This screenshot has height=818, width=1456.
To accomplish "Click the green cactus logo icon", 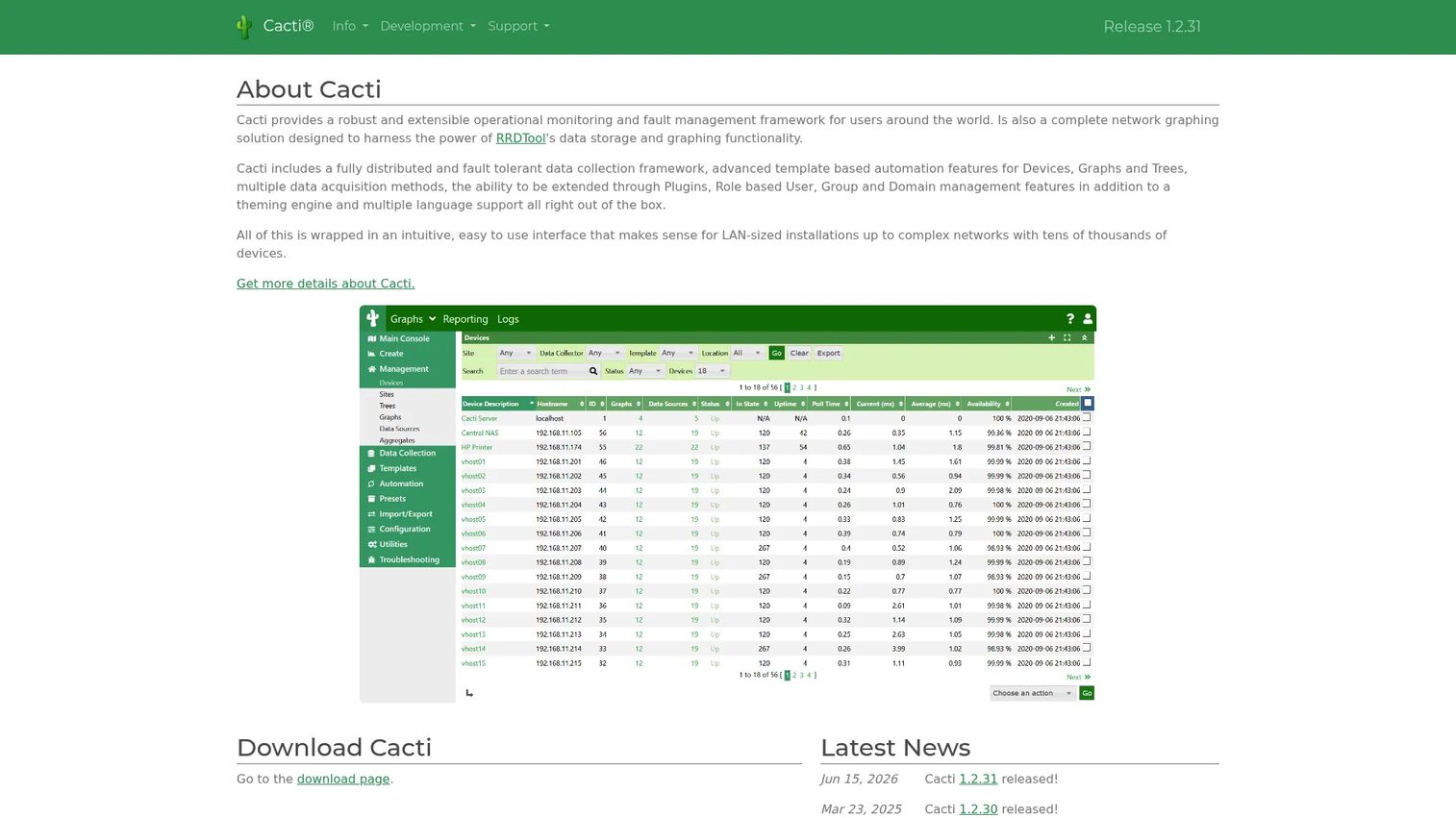I will (x=244, y=27).
